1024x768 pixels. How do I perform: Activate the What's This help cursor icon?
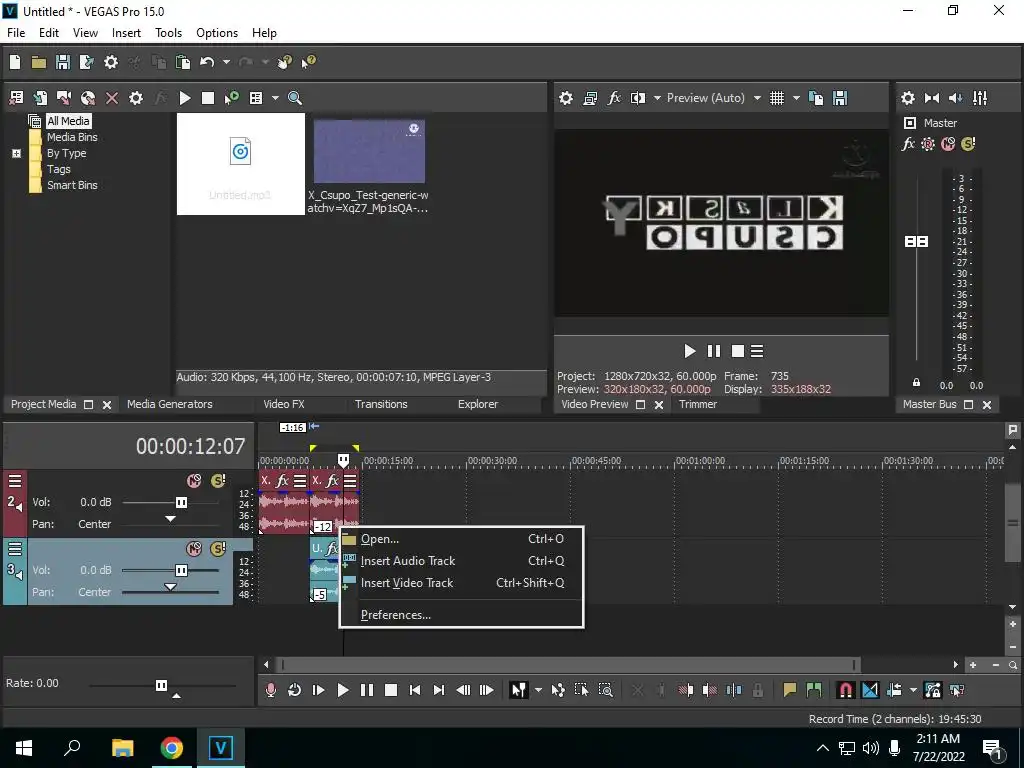click(308, 62)
